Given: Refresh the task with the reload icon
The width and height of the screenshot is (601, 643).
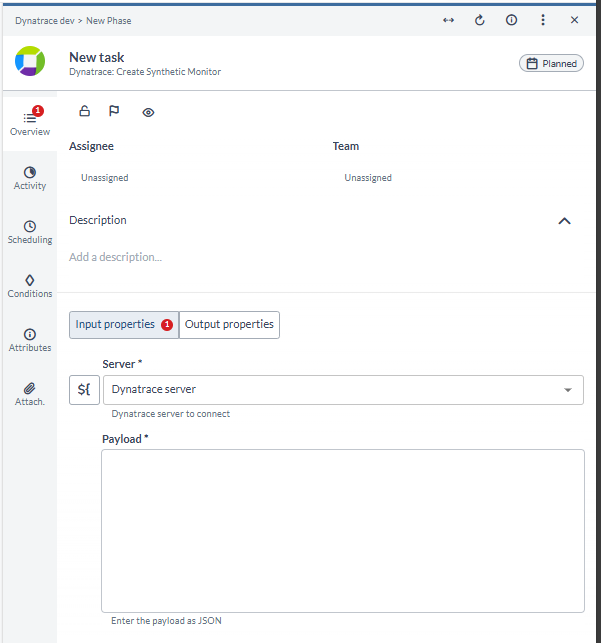Looking at the screenshot, I should tap(480, 20).
